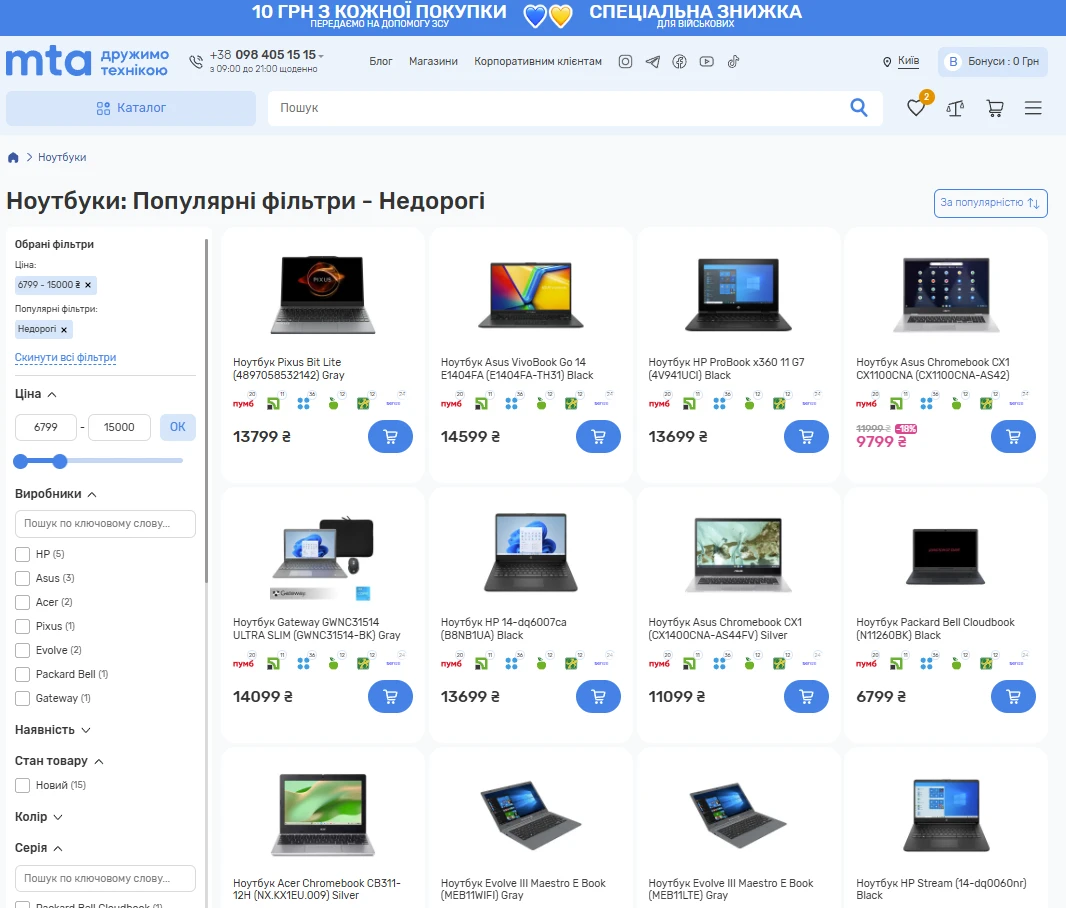Open the wishlist heart icon

(916, 108)
